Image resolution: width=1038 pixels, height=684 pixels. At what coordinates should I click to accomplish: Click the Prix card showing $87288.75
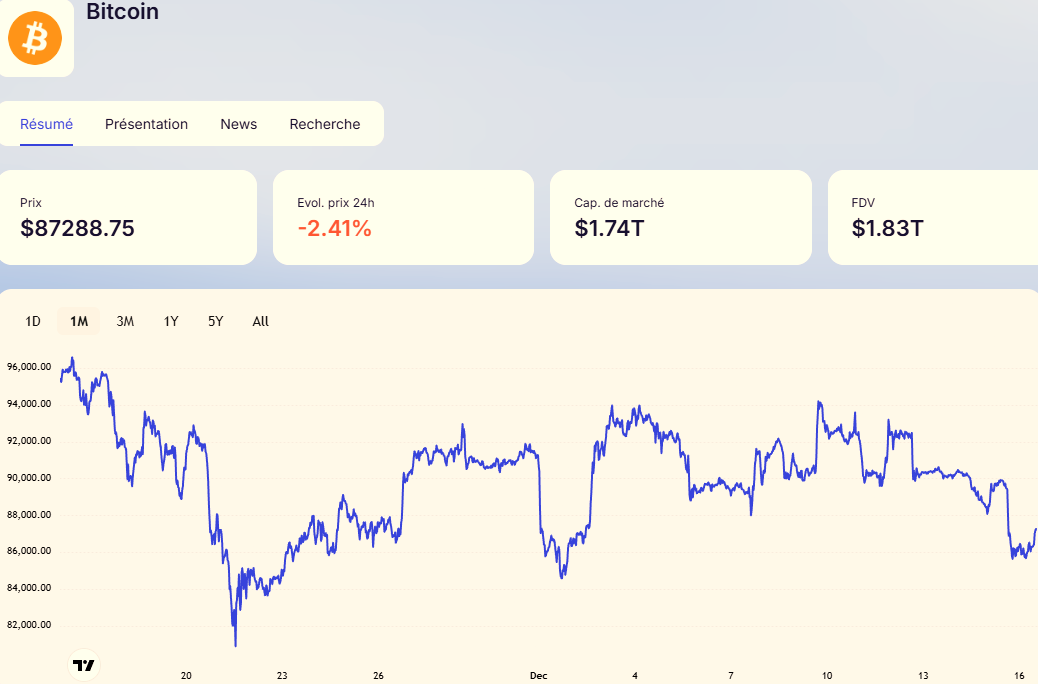pyautogui.click(x=127, y=217)
